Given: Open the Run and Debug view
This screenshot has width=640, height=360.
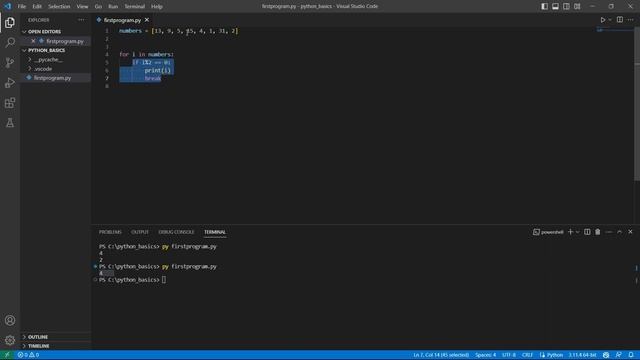Looking at the screenshot, I should pos(10,82).
